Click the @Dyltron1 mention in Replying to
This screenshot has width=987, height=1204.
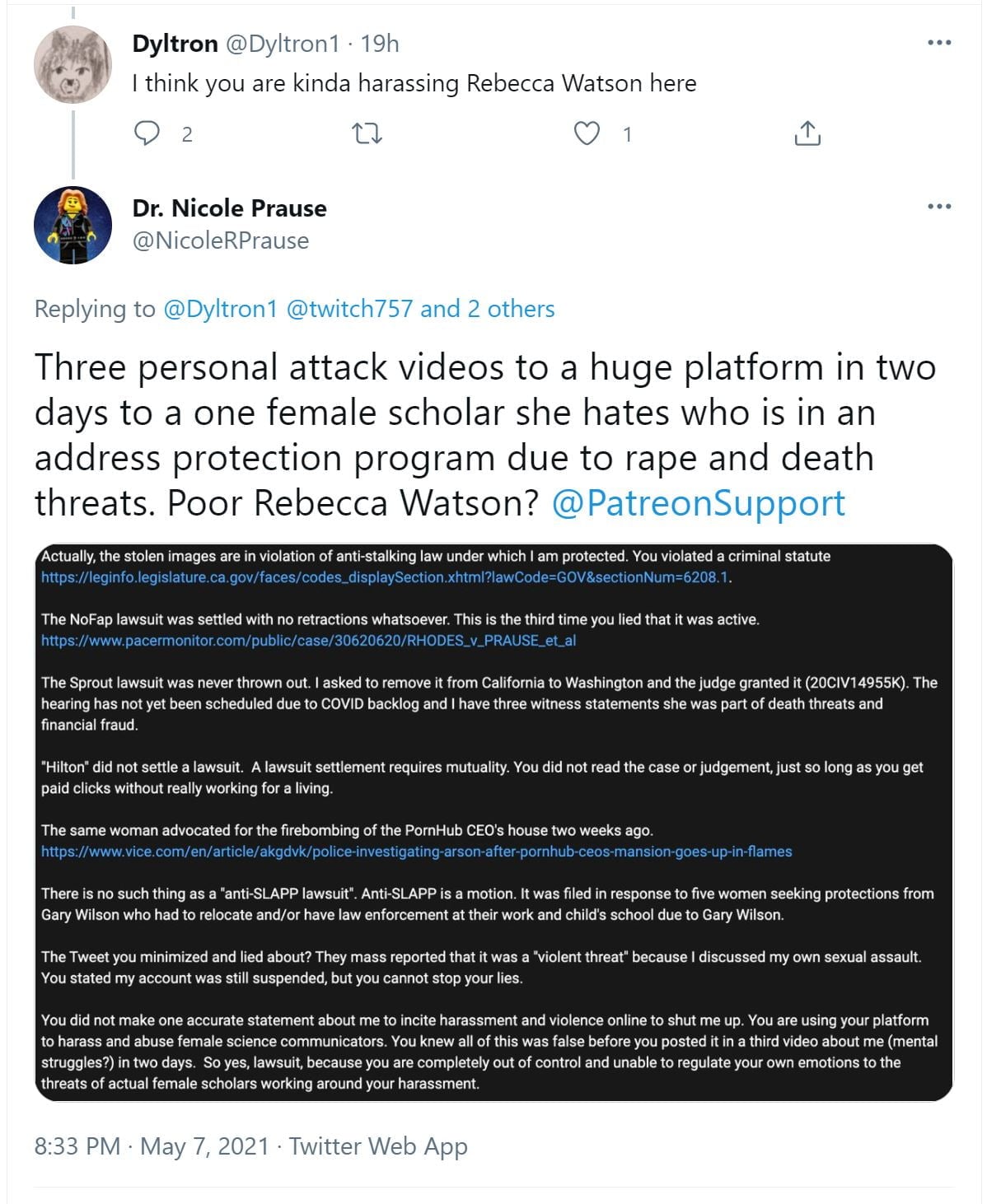click(x=220, y=309)
